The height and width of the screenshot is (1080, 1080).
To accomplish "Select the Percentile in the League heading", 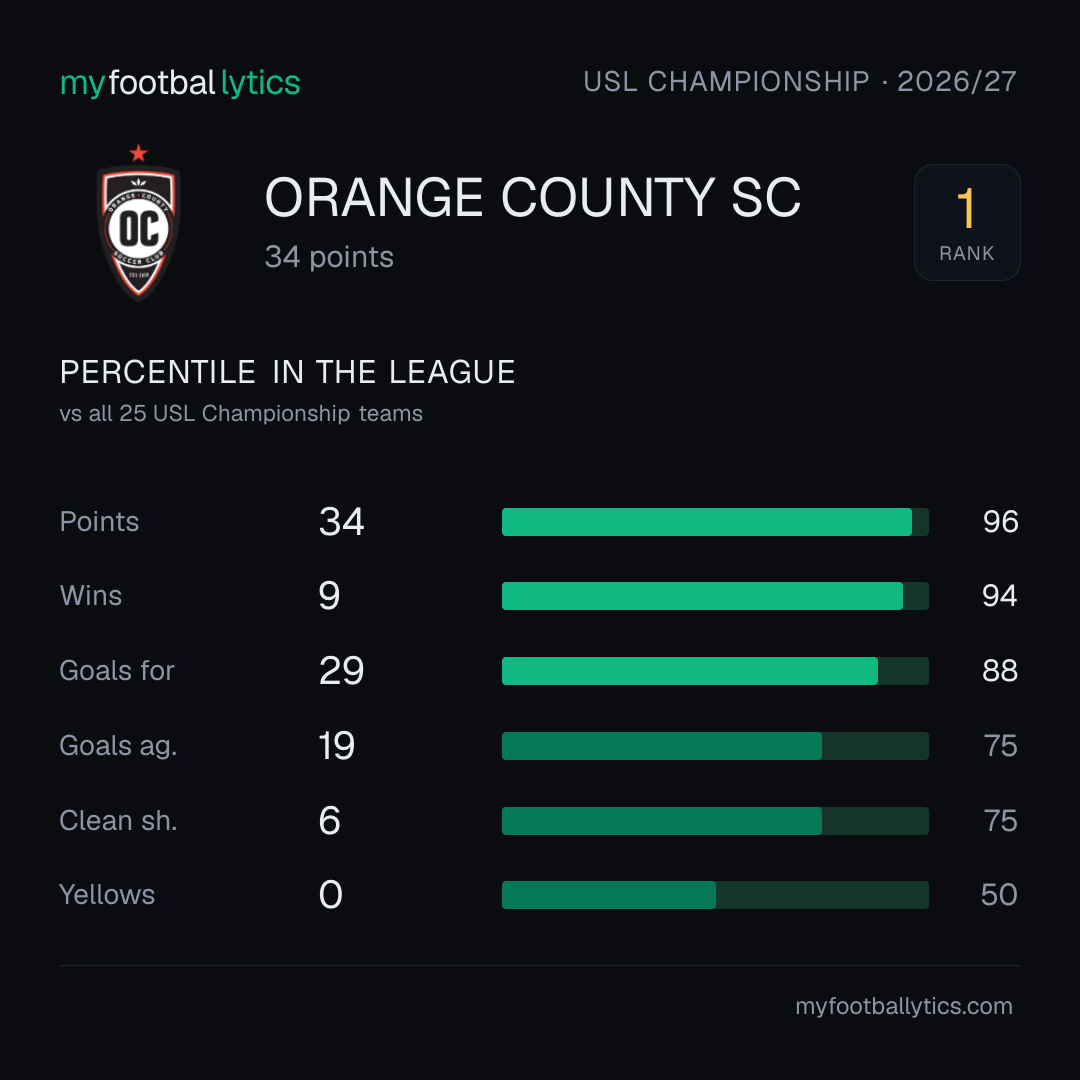I will (287, 372).
